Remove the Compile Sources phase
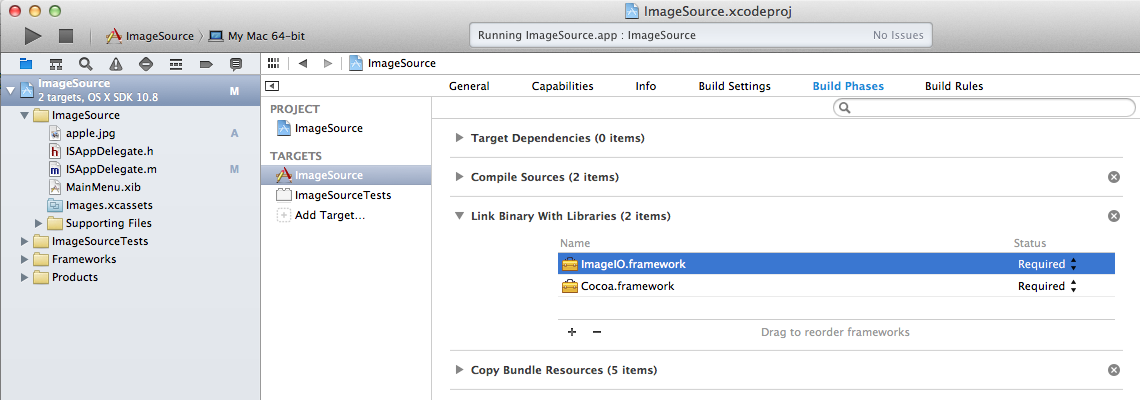Viewport: 1140px width, 400px height. (1113, 177)
